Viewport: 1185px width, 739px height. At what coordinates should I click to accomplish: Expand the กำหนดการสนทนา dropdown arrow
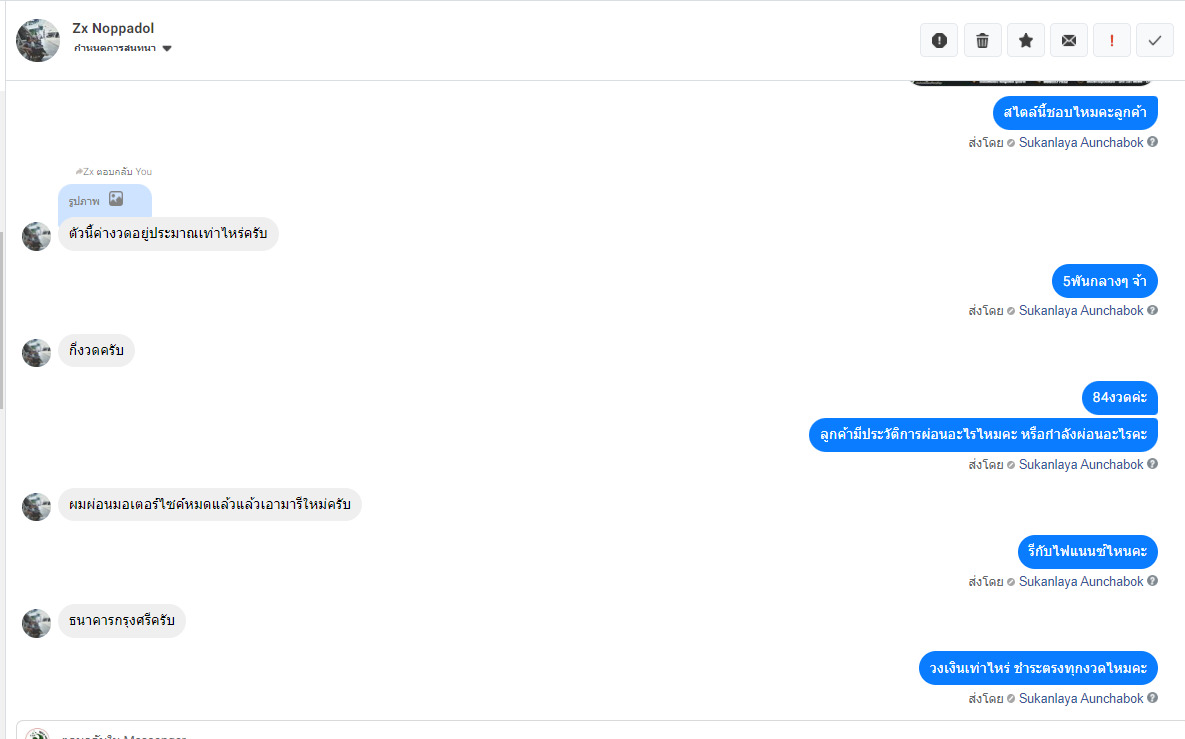(167, 49)
